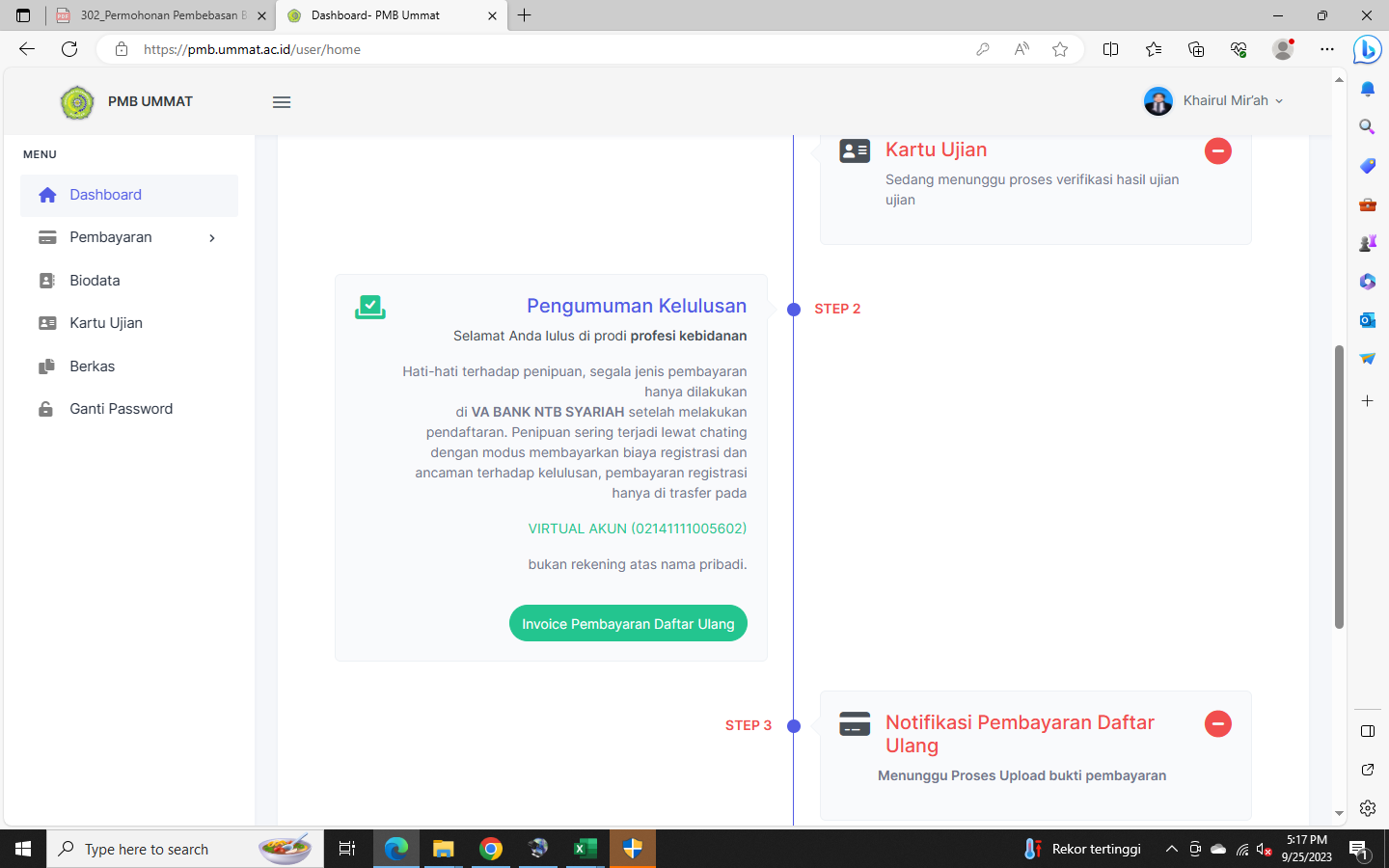
Task: Open Excel from the Windows taskbar
Action: pyautogui.click(x=585, y=849)
